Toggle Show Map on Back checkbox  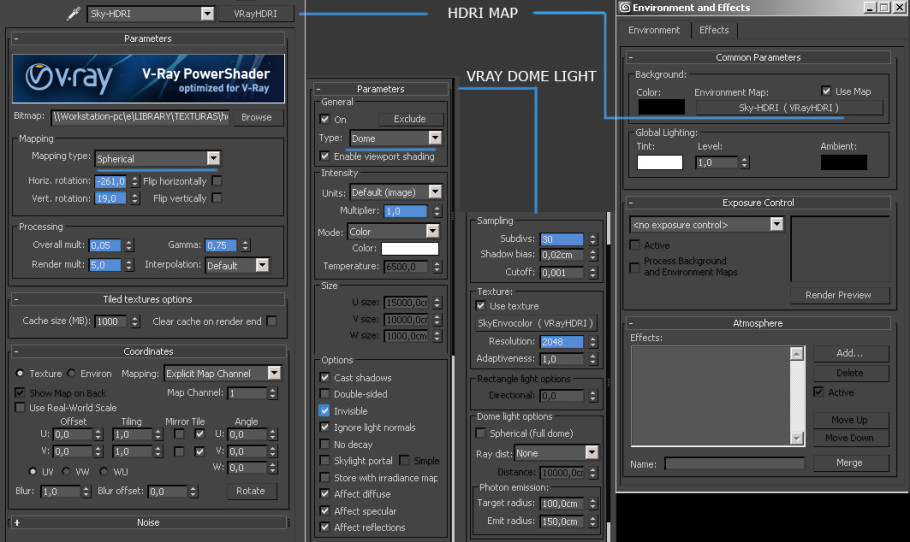pyautogui.click(x=20, y=393)
